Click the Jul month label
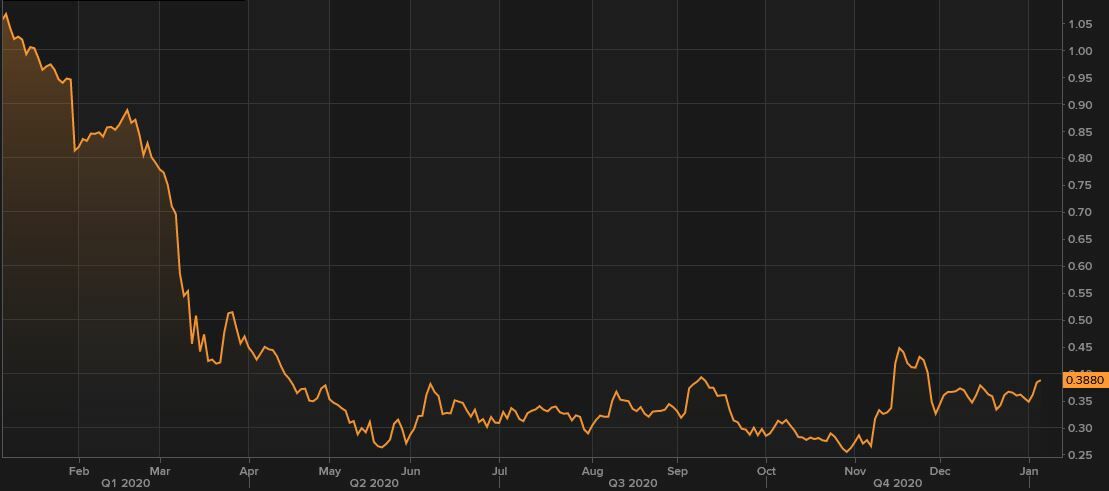 click(499, 470)
